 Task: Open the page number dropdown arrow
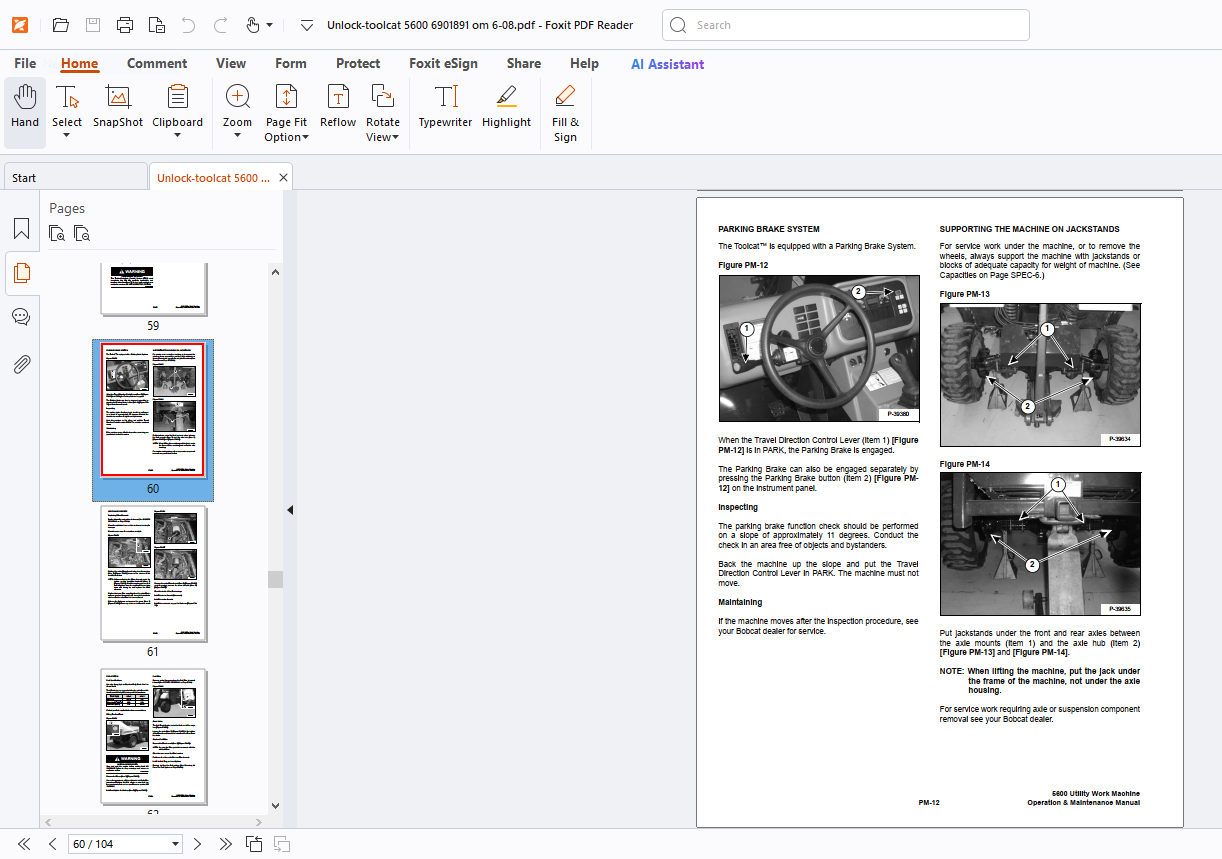pyautogui.click(x=176, y=844)
